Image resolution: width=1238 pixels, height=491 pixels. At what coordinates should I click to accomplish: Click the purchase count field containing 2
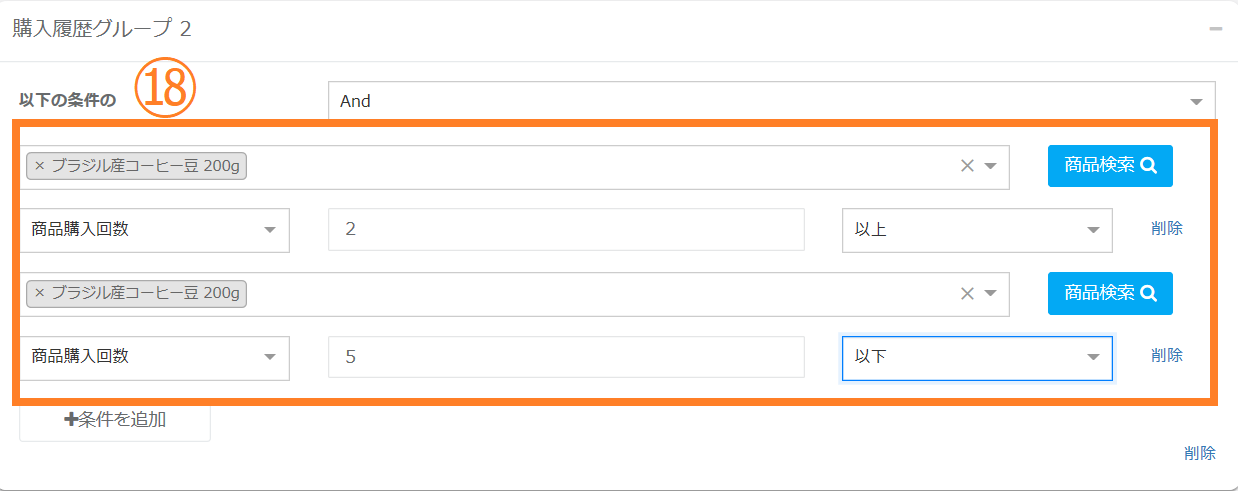566,229
